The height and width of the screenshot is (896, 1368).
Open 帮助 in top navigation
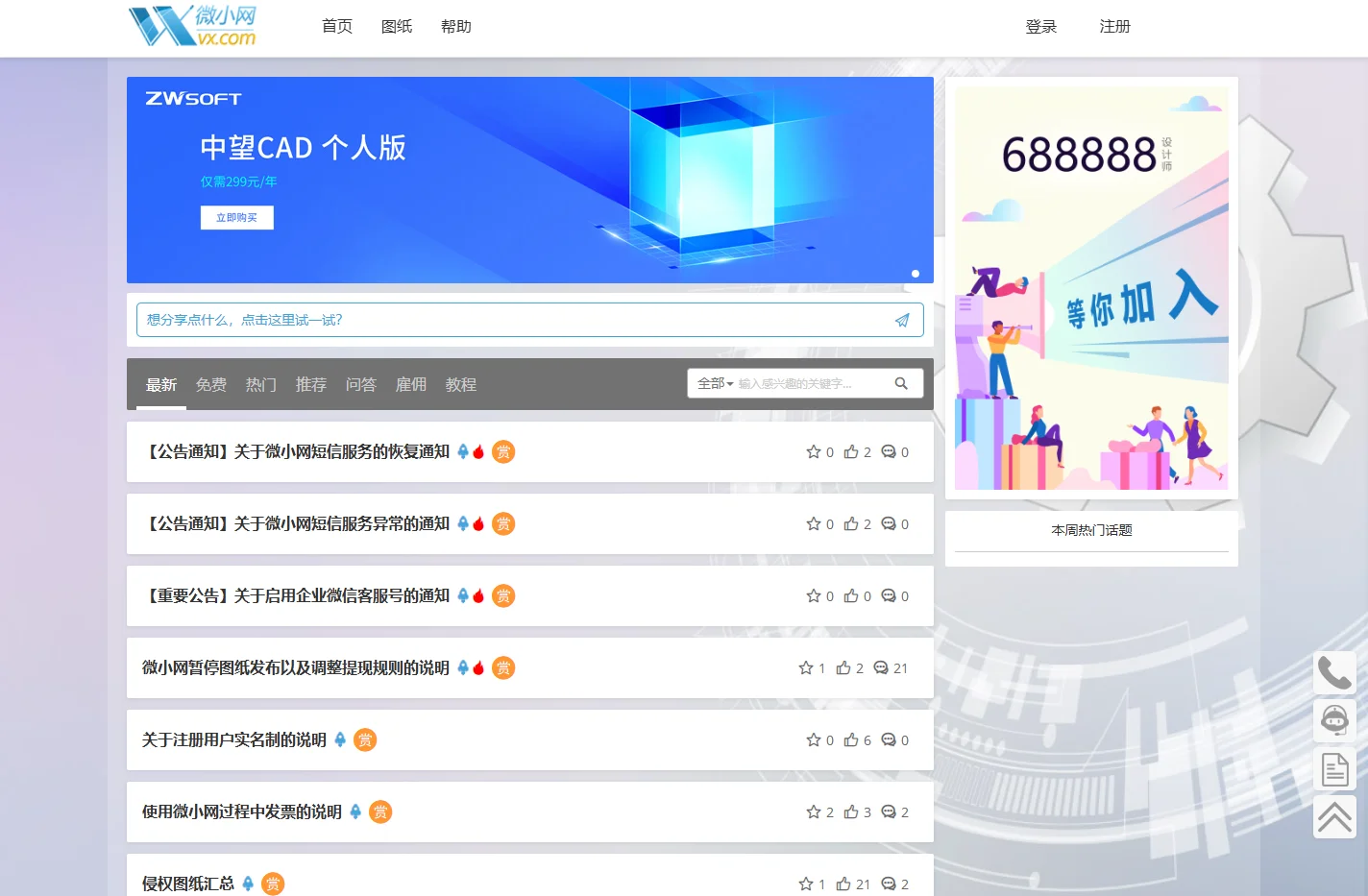pyautogui.click(x=456, y=27)
